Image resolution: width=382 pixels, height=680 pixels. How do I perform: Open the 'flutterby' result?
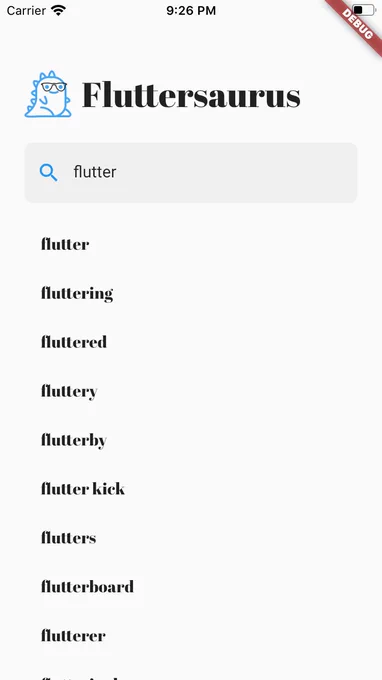(74, 440)
